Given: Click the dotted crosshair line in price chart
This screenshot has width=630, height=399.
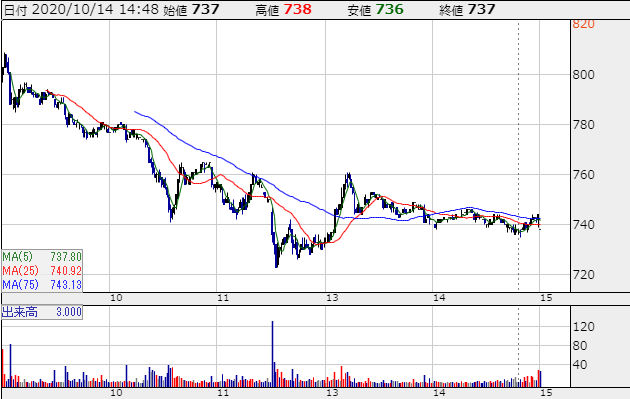Looking at the screenshot, I should pos(518,157).
